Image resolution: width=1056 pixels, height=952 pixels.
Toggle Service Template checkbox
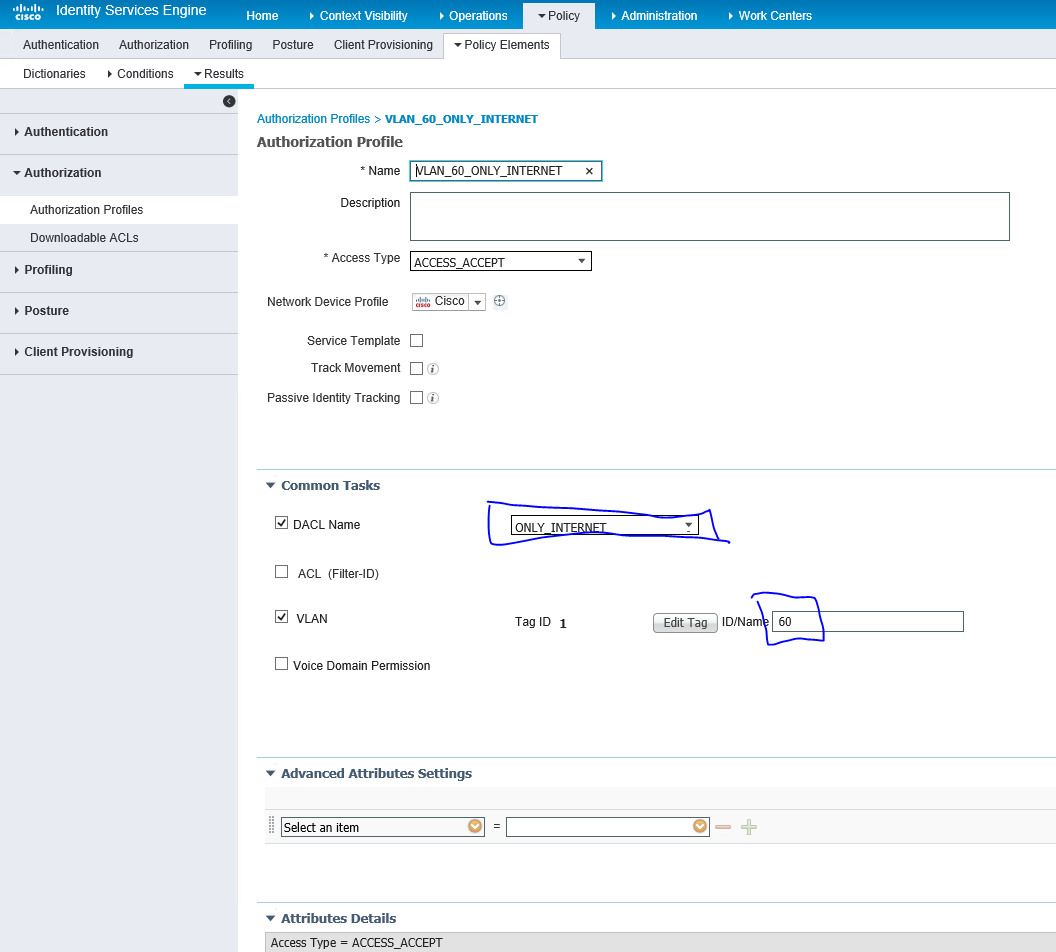point(416,341)
